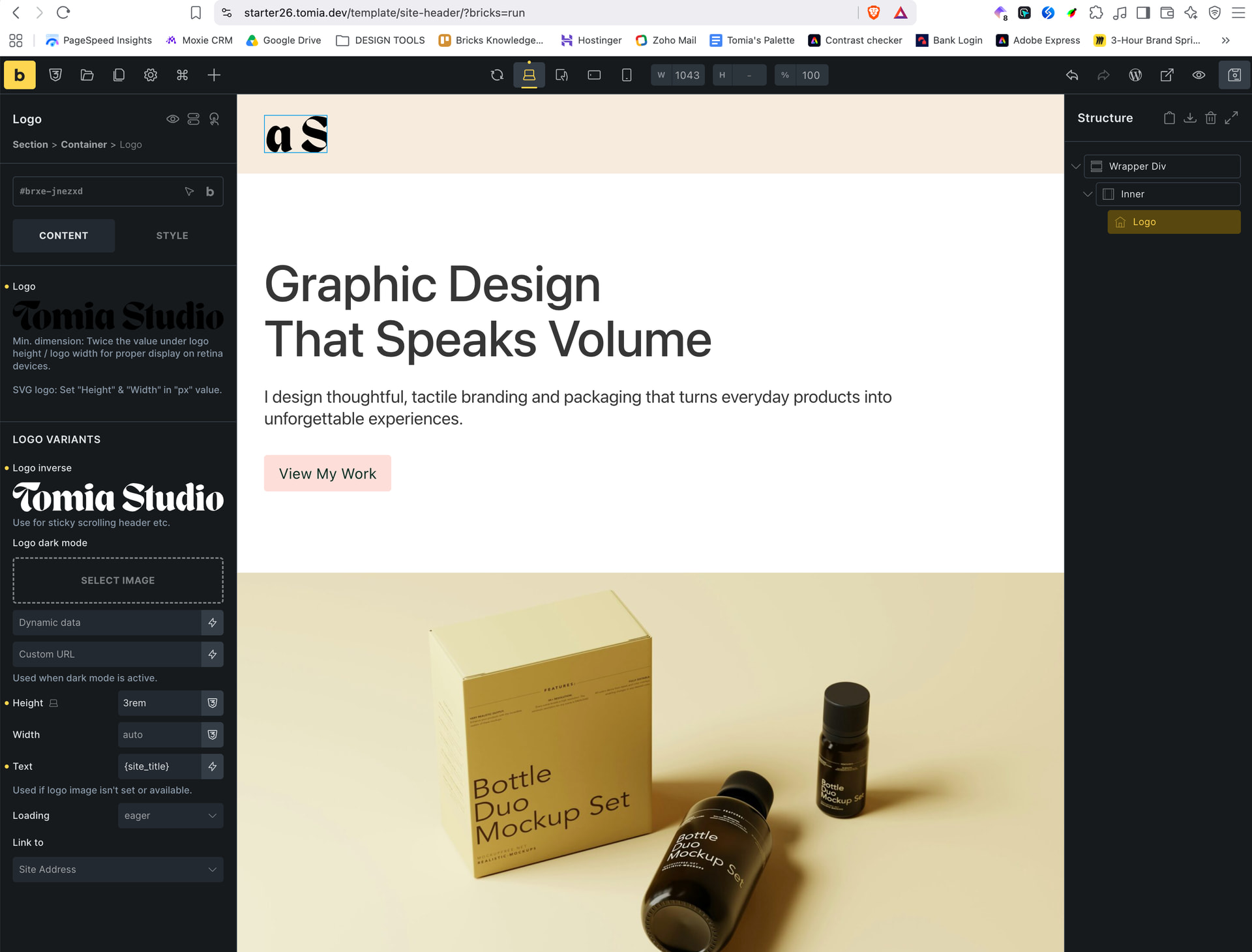This screenshot has width=1252, height=952.
Task: Toggle the Structure panel icon
Action: (1234, 75)
